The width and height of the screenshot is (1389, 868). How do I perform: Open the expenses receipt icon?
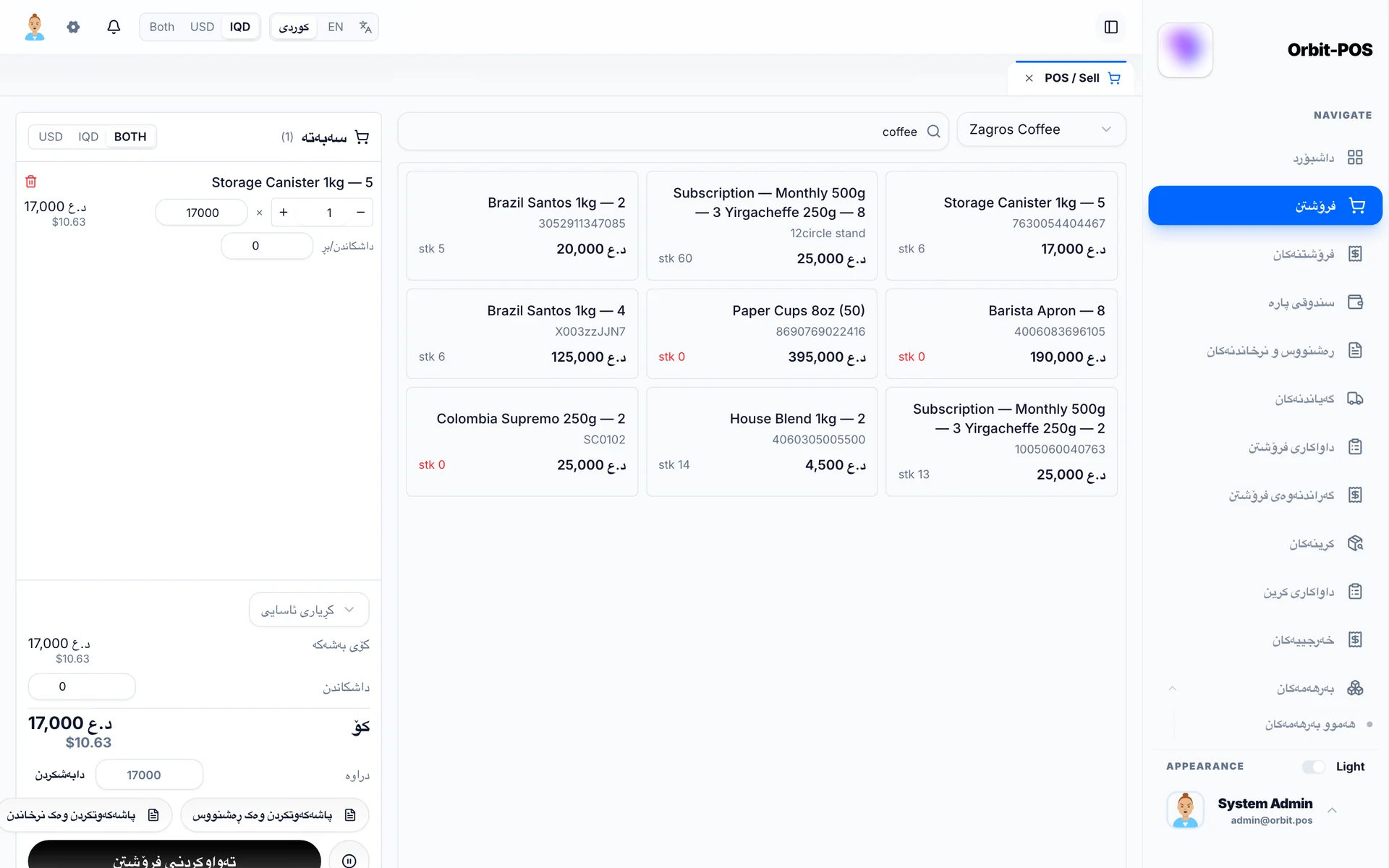[x=1355, y=639]
